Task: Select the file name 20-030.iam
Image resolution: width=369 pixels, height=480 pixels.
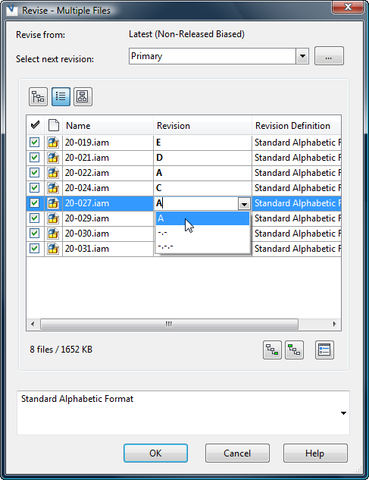Action: [x=87, y=234]
